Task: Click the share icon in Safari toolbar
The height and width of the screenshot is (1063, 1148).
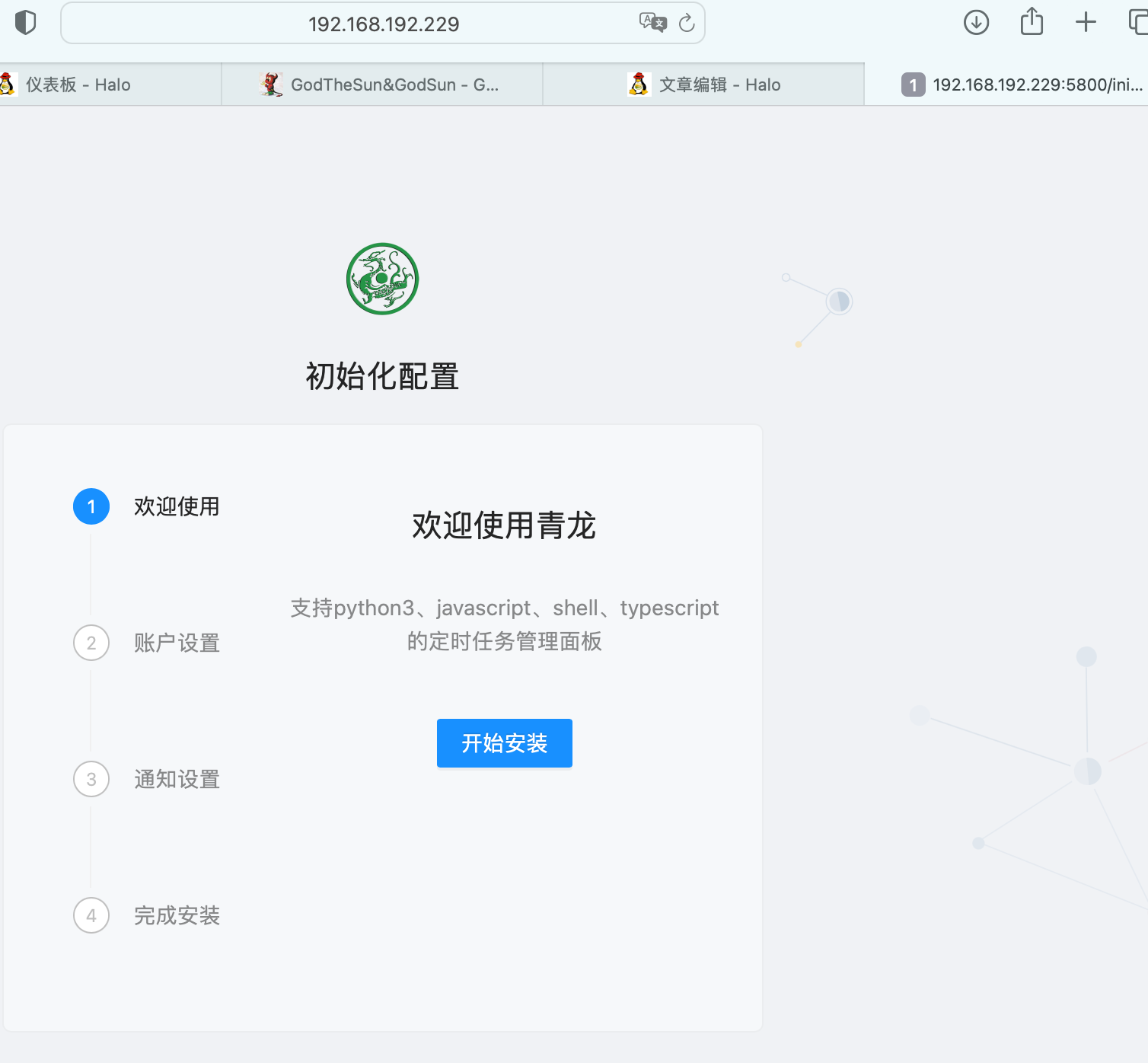Action: (1032, 21)
